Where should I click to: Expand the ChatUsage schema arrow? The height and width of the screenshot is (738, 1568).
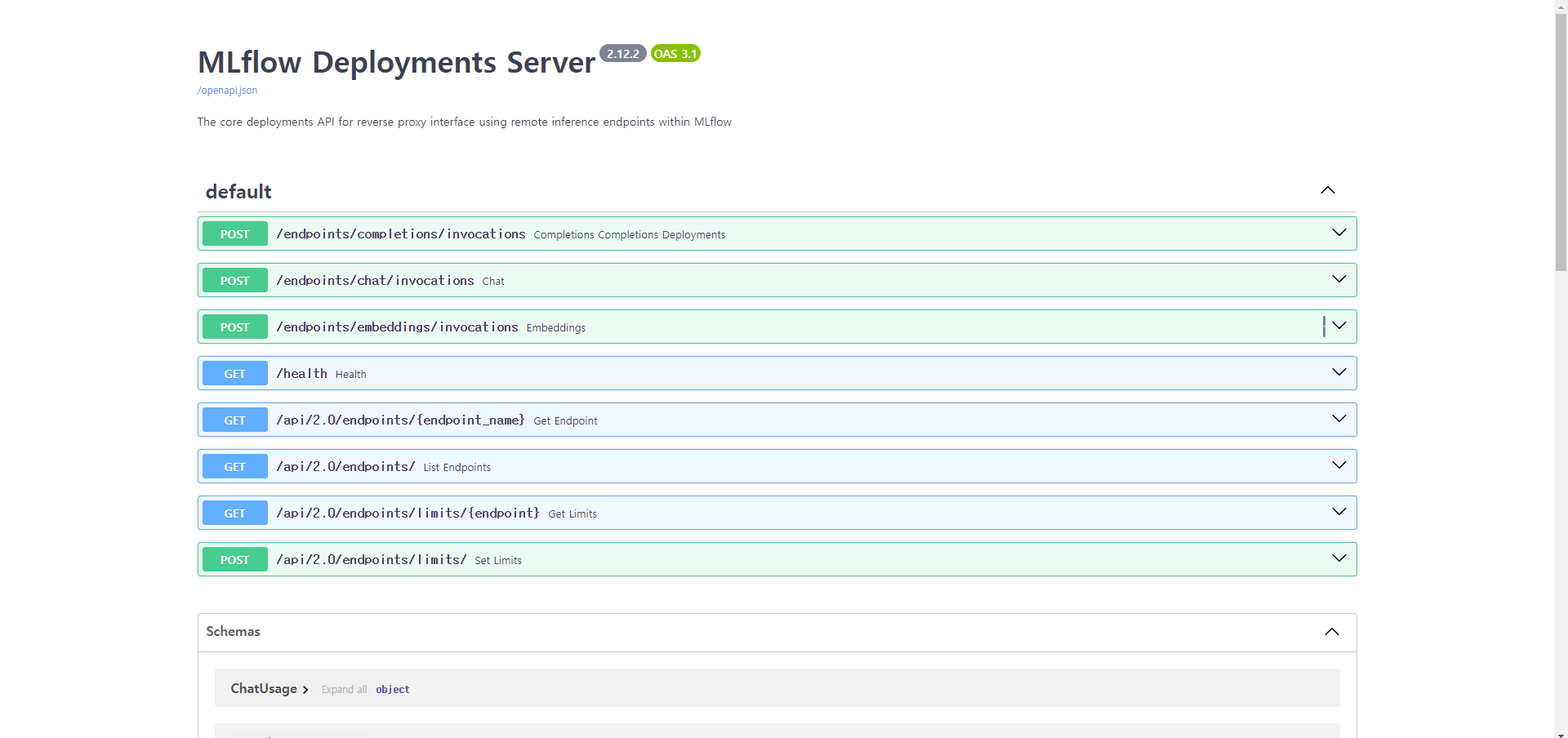[x=305, y=690]
